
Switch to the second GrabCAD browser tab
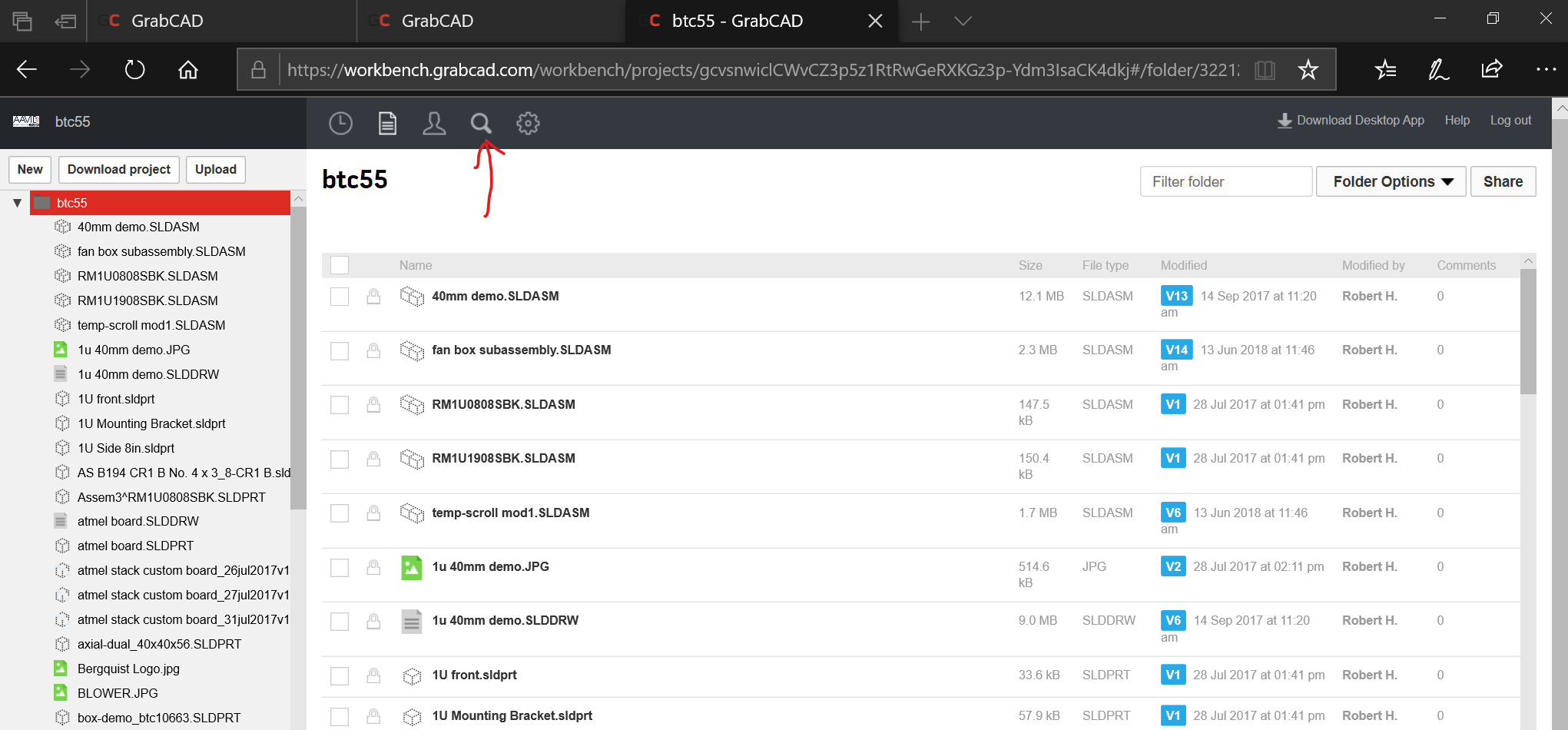pos(492,21)
